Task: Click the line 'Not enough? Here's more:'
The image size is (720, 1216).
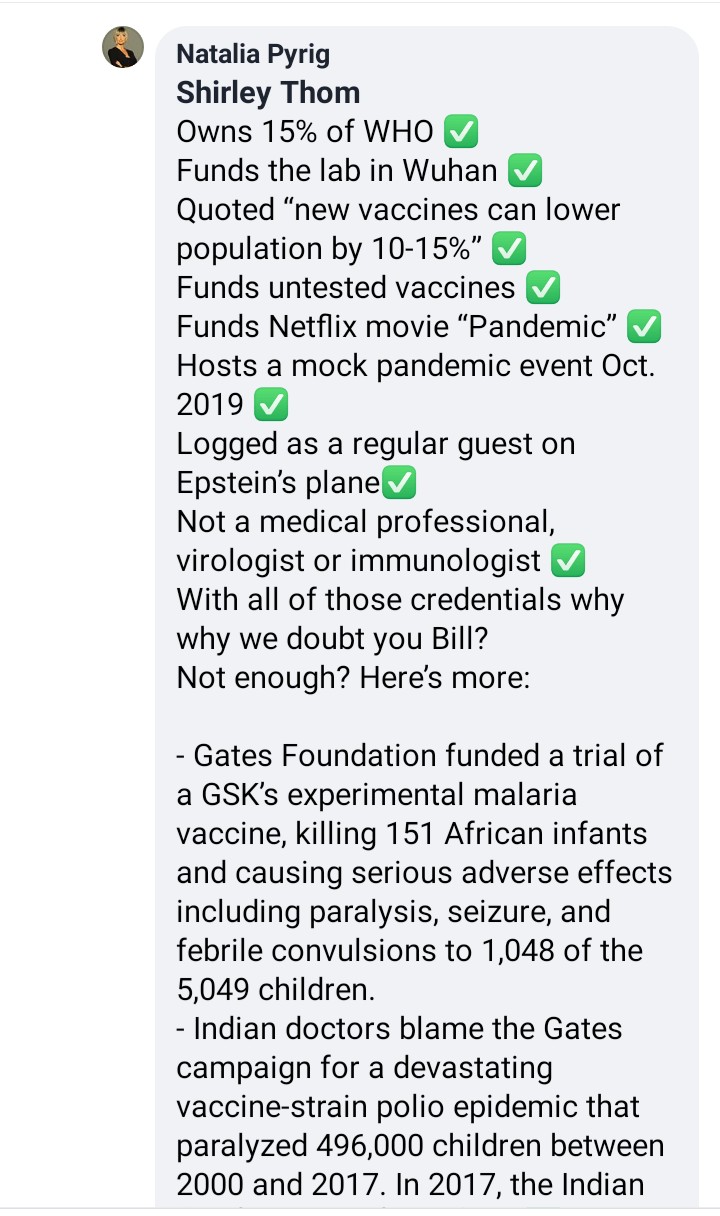Action: pos(352,678)
